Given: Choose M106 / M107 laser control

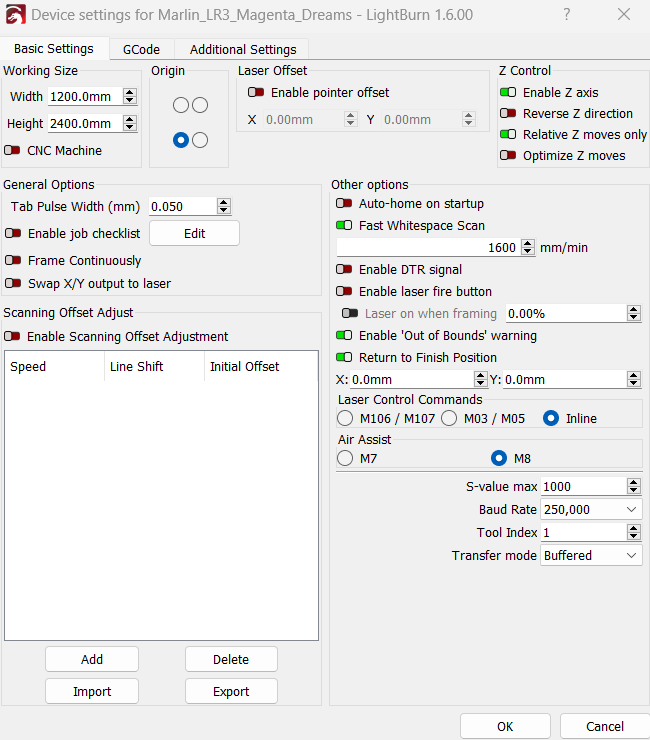Looking at the screenshot, I should tap(345, 418).
